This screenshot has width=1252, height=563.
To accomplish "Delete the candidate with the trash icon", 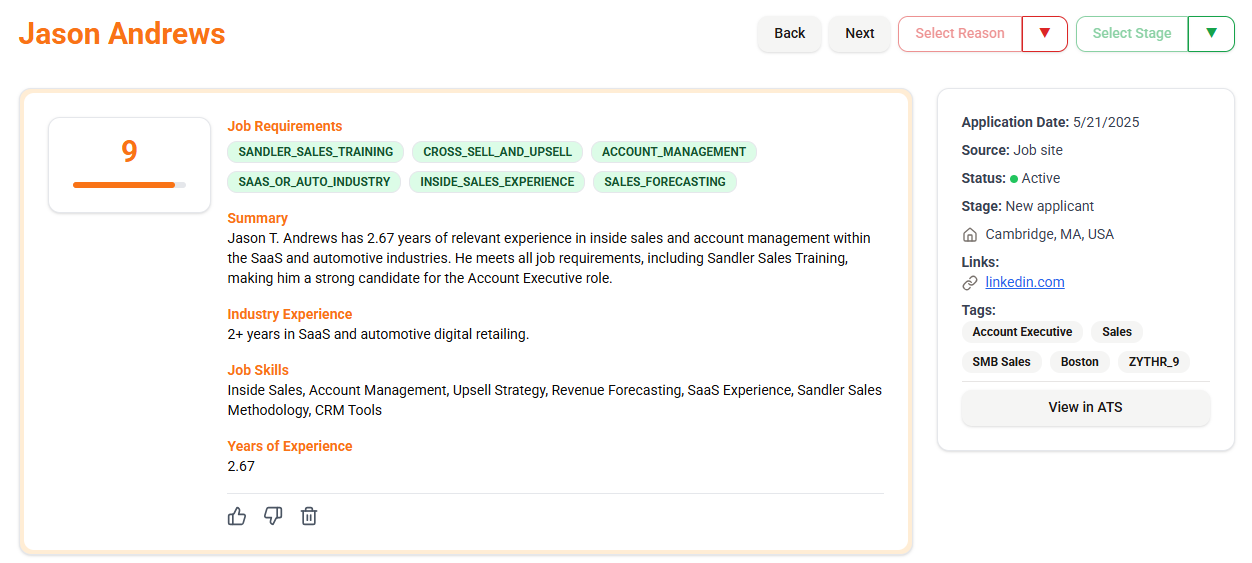I will click(309, 516).
